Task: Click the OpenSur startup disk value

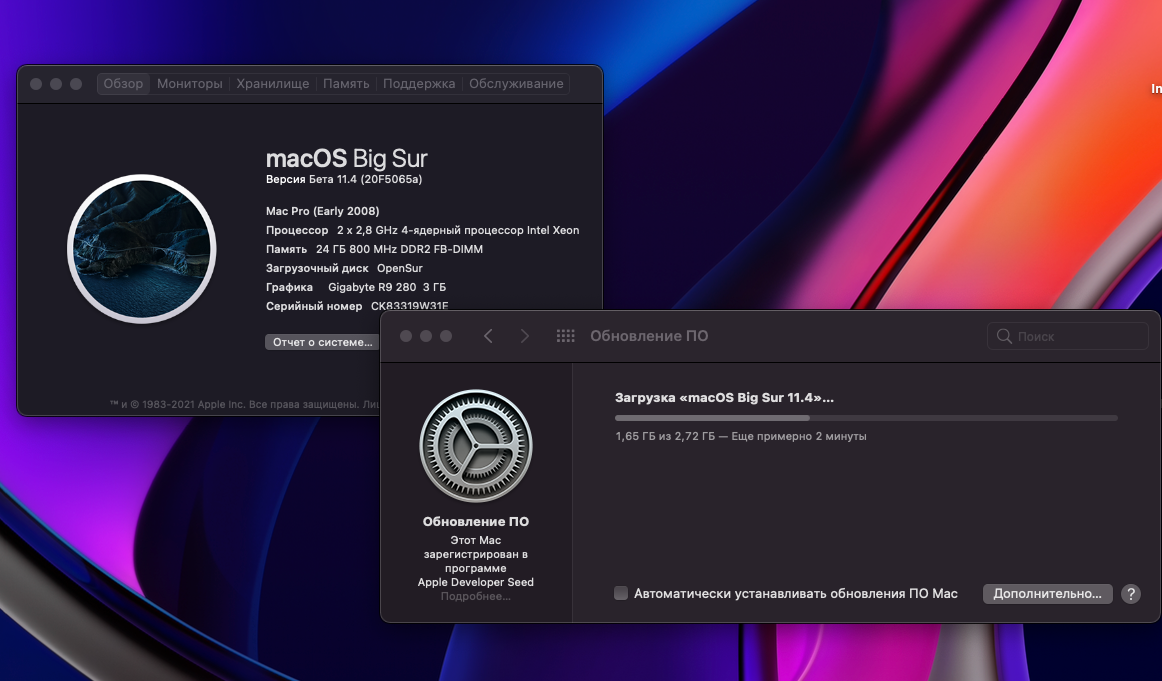Action: point(399,268)
